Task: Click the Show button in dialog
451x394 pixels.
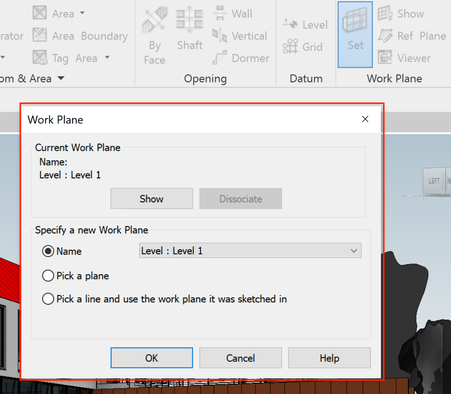Action: 152,199
